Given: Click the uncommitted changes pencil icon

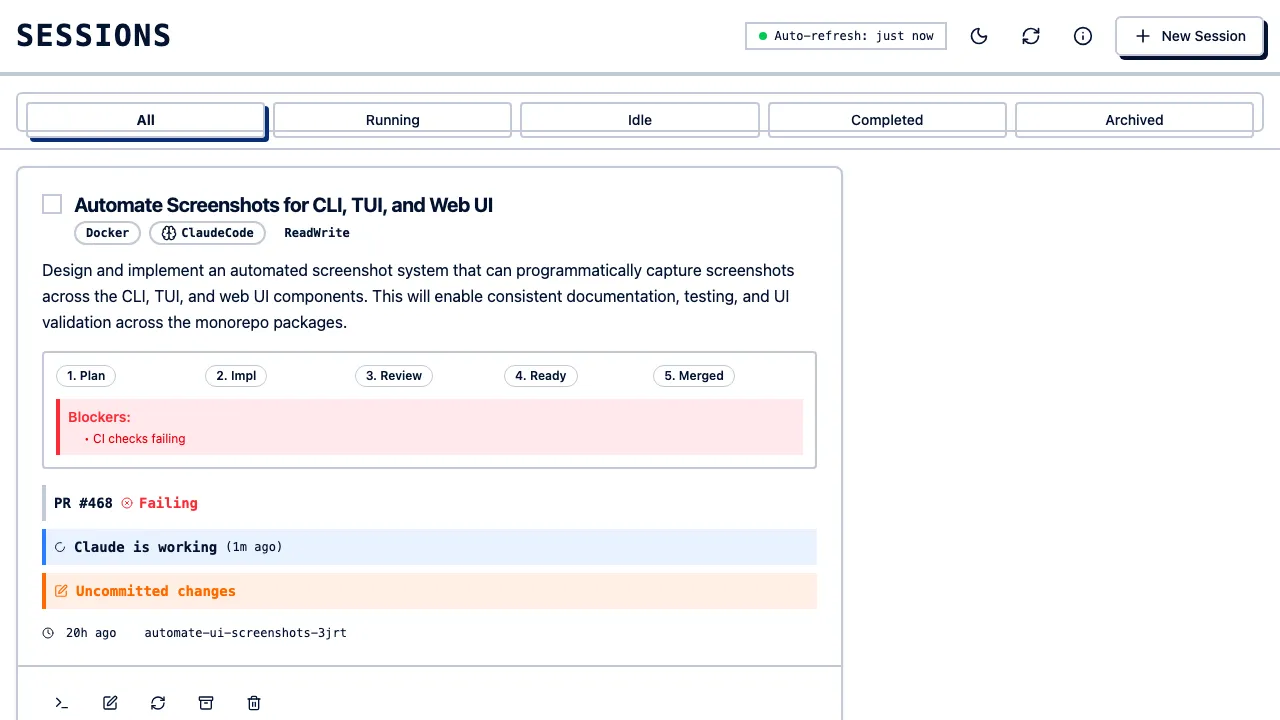Looking at the screenshot, I should [x=60, y=591].
